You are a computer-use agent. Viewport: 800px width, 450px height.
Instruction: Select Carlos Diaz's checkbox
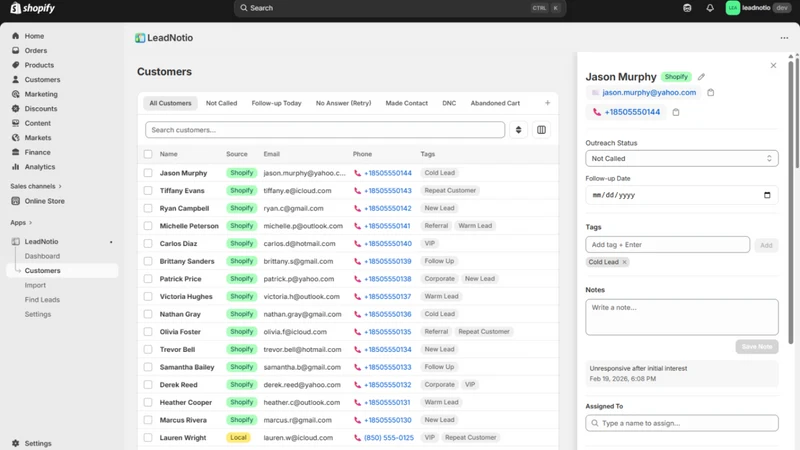(x=148, y=243)
